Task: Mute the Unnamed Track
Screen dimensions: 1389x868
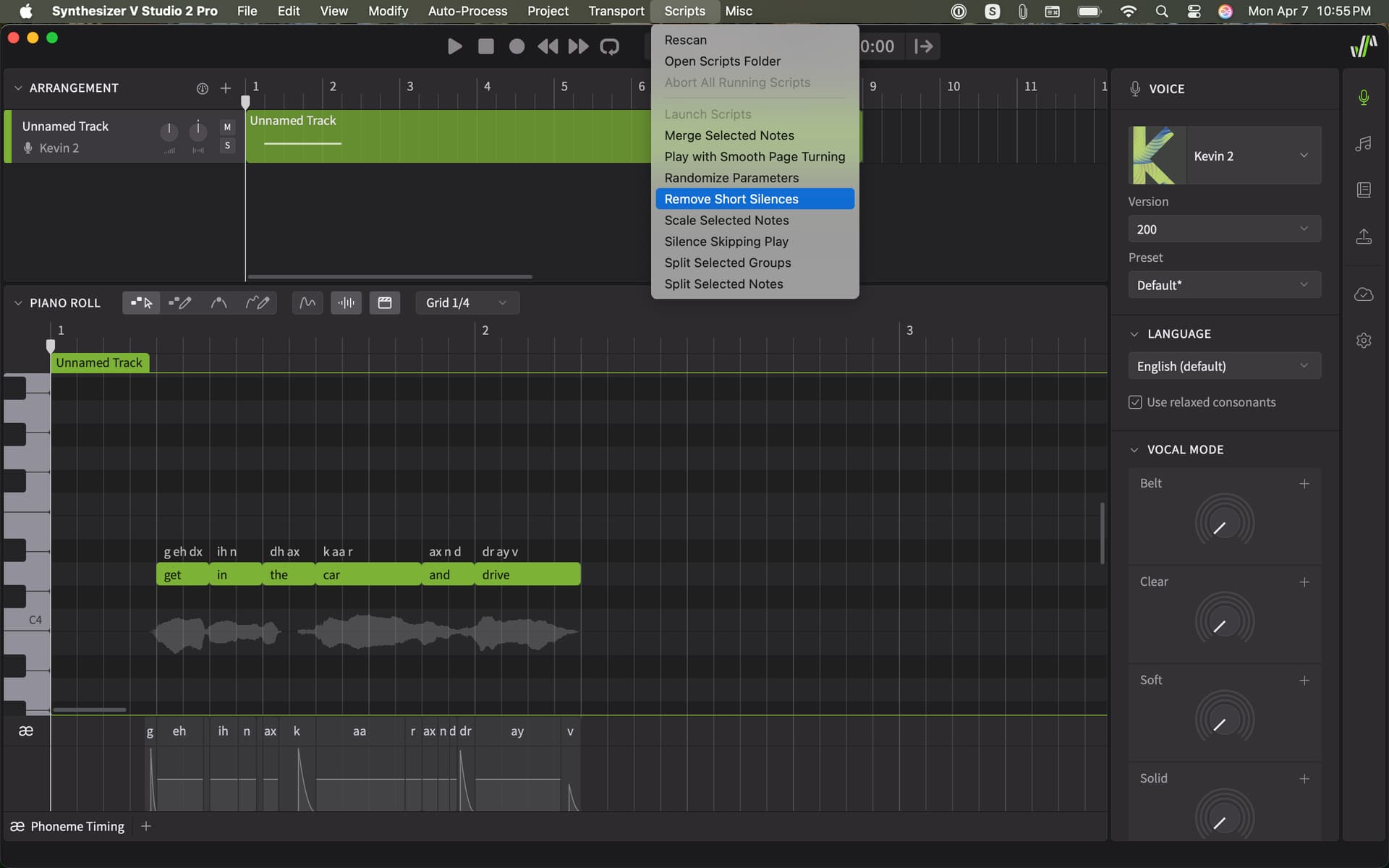Action: (227, 127)
